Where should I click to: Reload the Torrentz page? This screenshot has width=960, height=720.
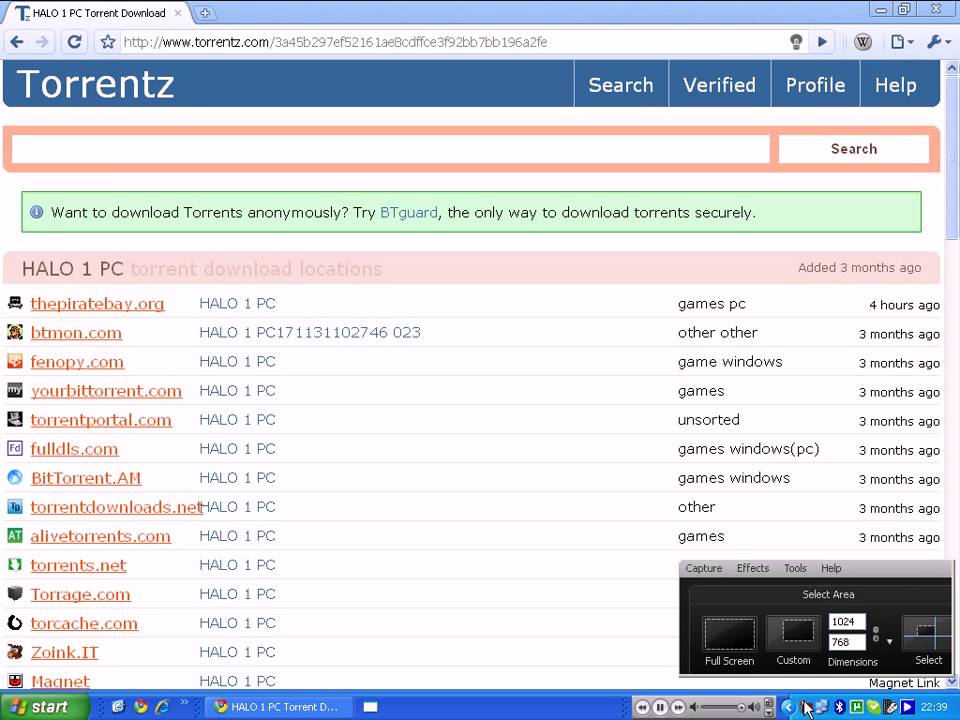click(74, 42)
